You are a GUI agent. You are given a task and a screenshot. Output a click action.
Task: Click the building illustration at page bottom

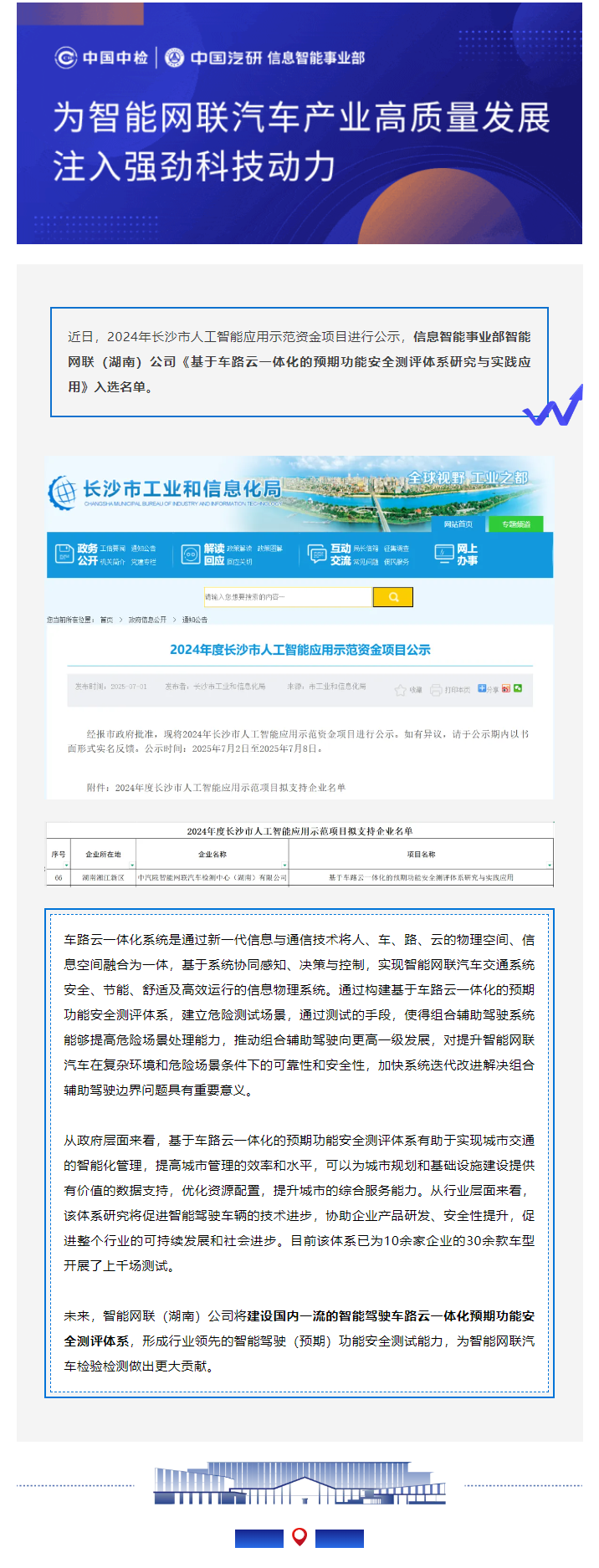click(x=299, y=1484)
